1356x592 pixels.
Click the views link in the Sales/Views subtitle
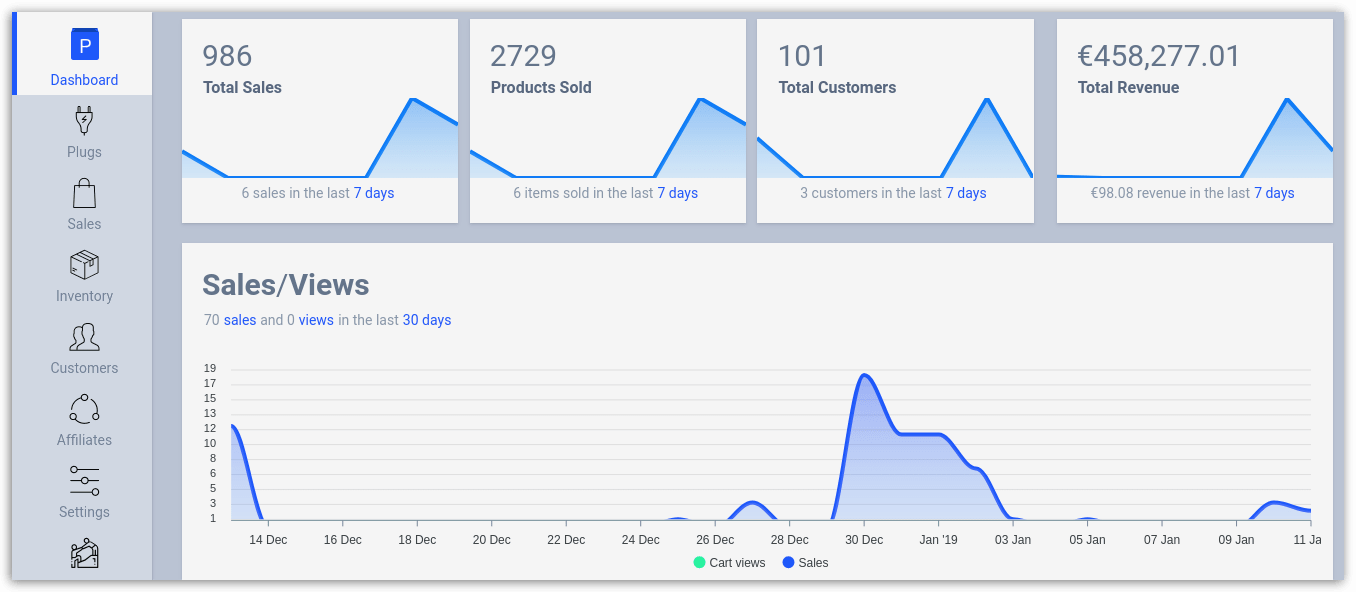click(317, 319)
